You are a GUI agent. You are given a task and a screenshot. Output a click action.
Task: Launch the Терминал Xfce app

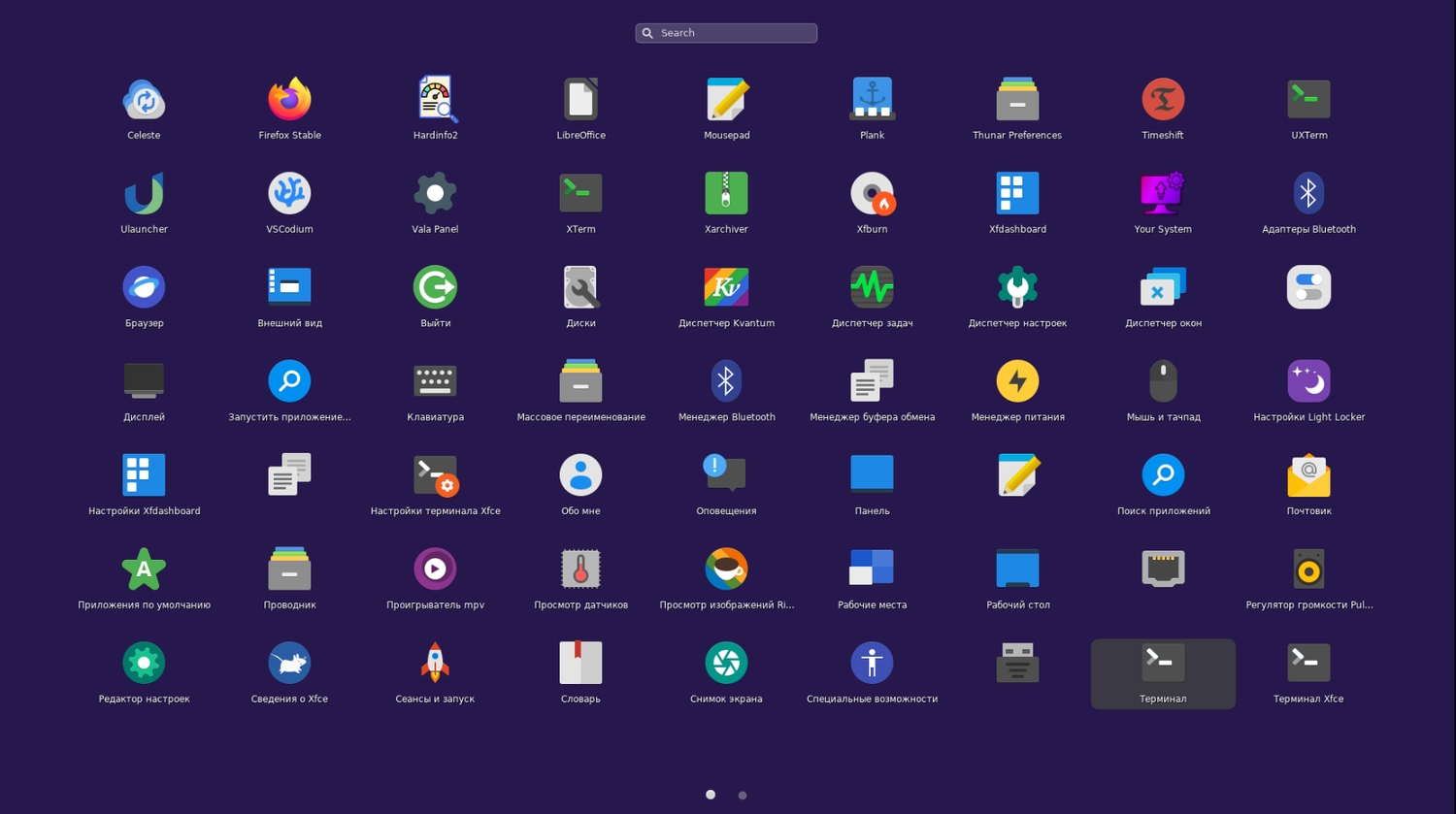(x=1308, y=664)
